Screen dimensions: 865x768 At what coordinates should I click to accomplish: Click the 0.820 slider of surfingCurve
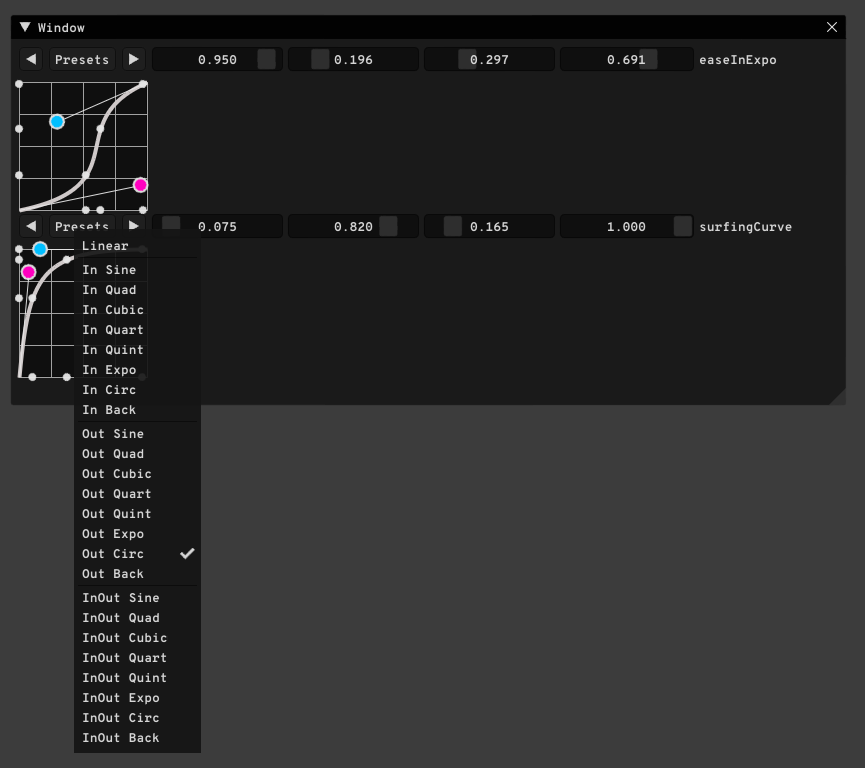(353, 227)
